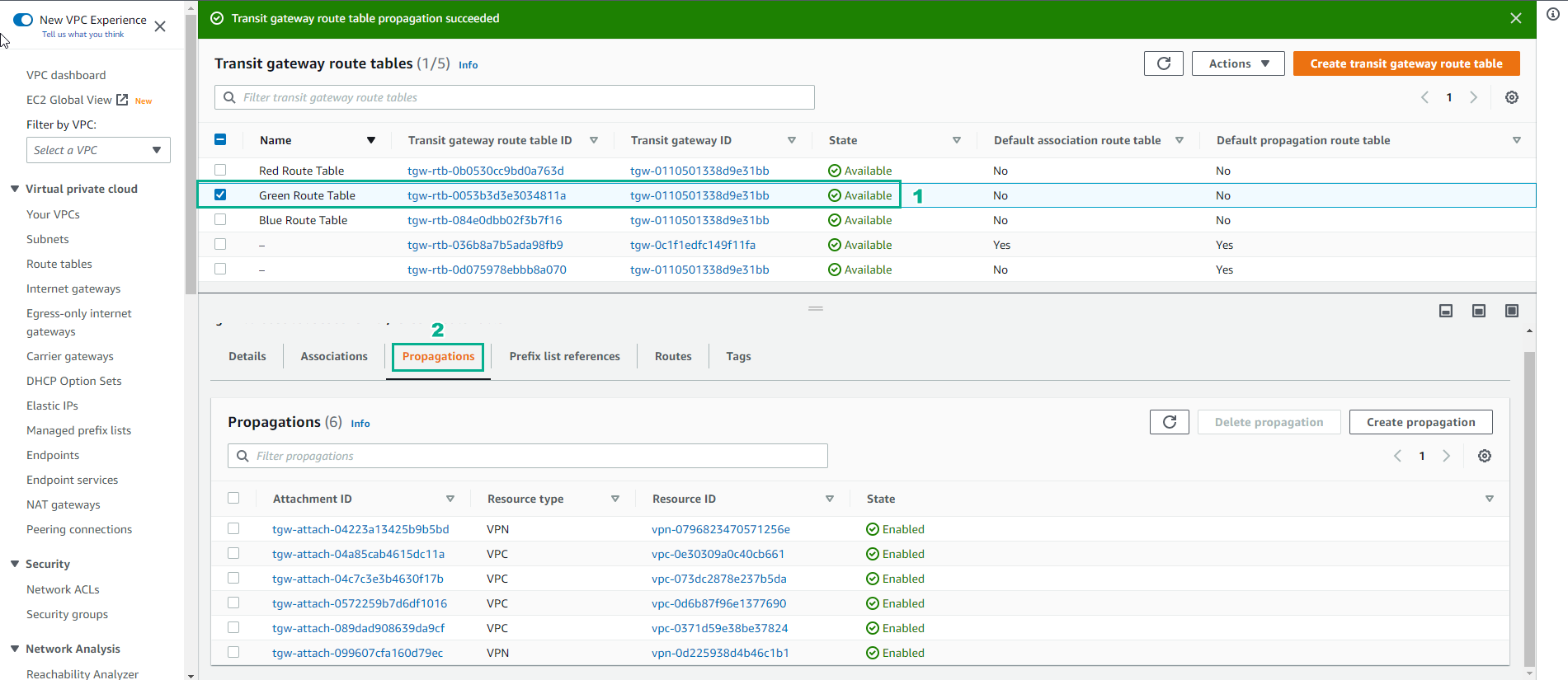1568x680 pixels.
Task: Go to next page of route tables
Action: click(x=1473, y=97)
